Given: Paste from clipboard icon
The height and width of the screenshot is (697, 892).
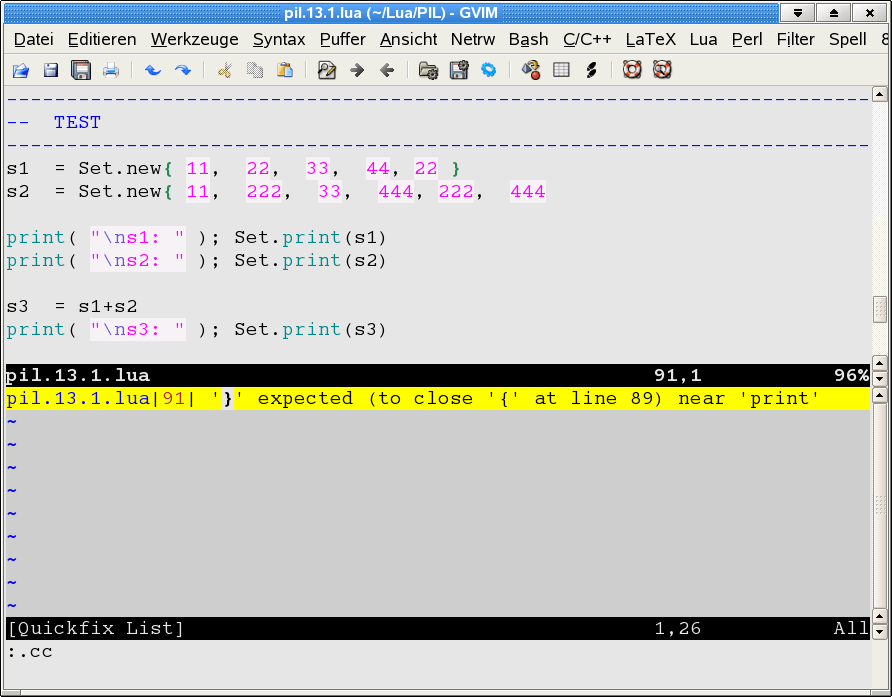Looking at the screenshot, I should click(285, 71).
